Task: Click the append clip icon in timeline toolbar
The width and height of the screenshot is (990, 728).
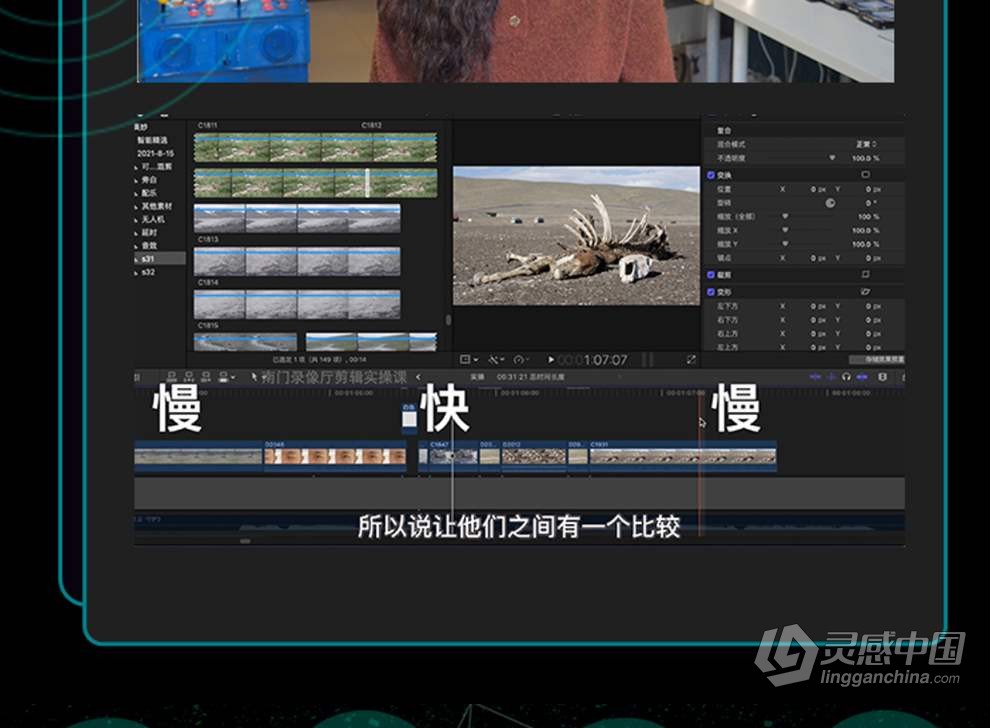Action: [205, 377]
